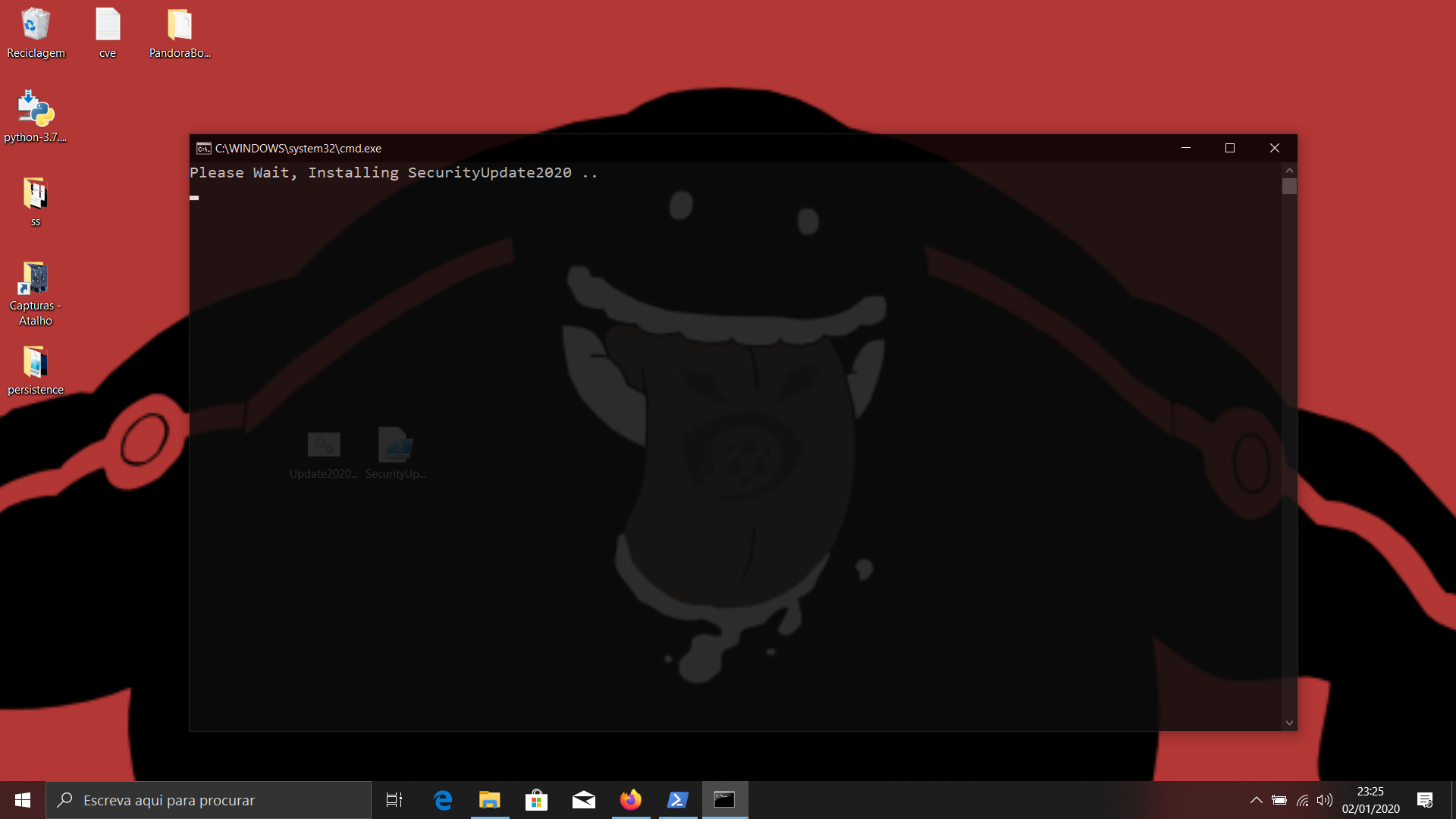This screenshot has width=1456, height=819.
Task: Launch Microsoft Edge from the taskbar
Action: [x=443, y=800]
